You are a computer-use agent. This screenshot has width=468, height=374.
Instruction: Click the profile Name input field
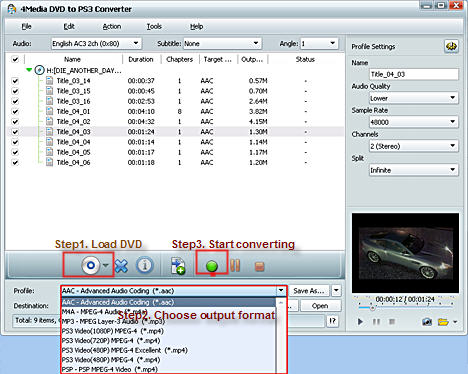pyautogui.click(x=414, y=74)
